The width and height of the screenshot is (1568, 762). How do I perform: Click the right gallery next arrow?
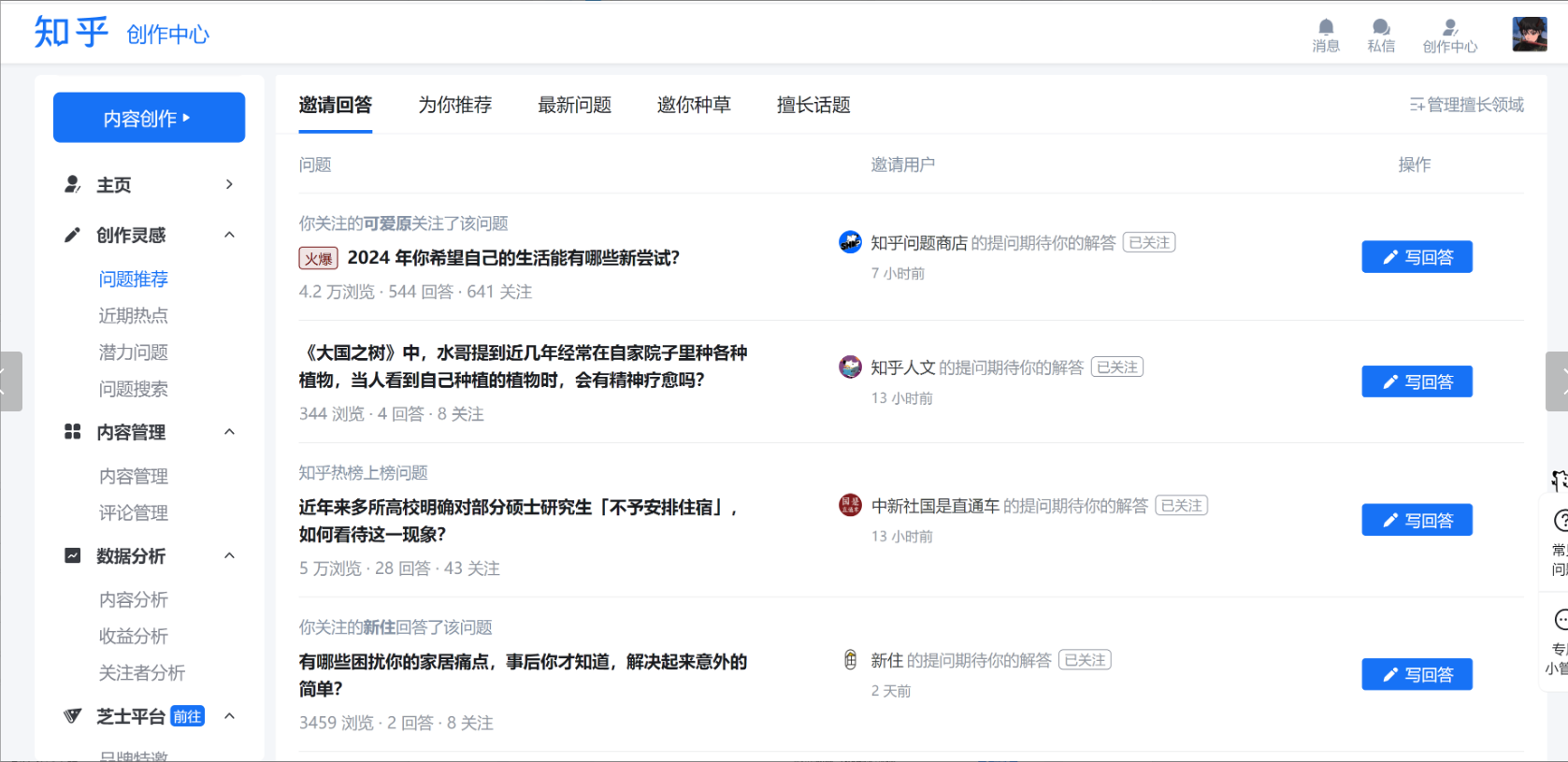click(1558, 381)
